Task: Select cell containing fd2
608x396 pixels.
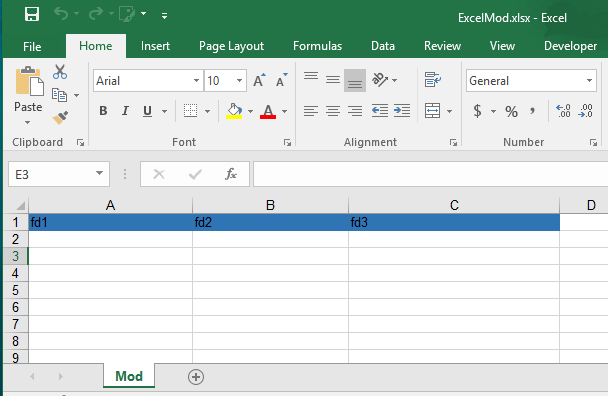Action: (270, 222)
